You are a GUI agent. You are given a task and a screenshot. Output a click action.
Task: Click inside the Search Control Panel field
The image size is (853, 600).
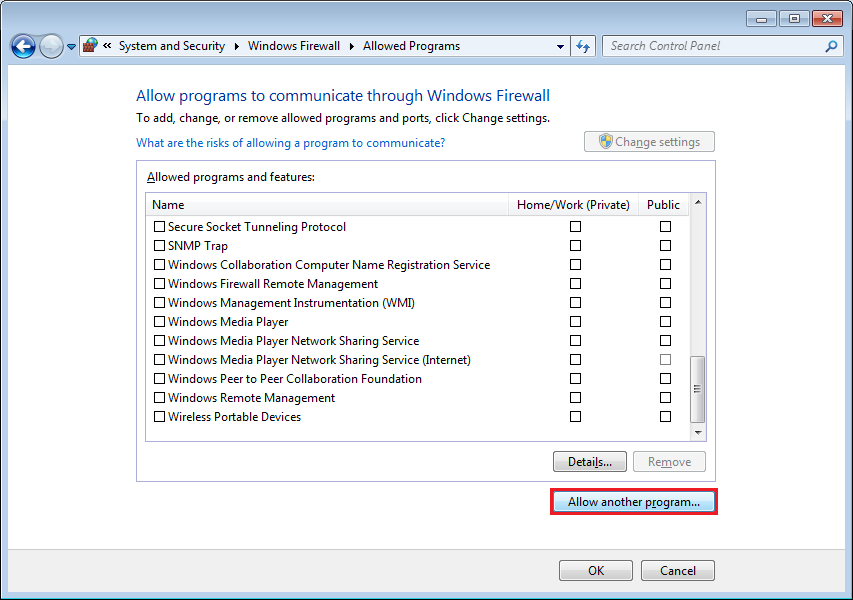(x=712, y=46)
